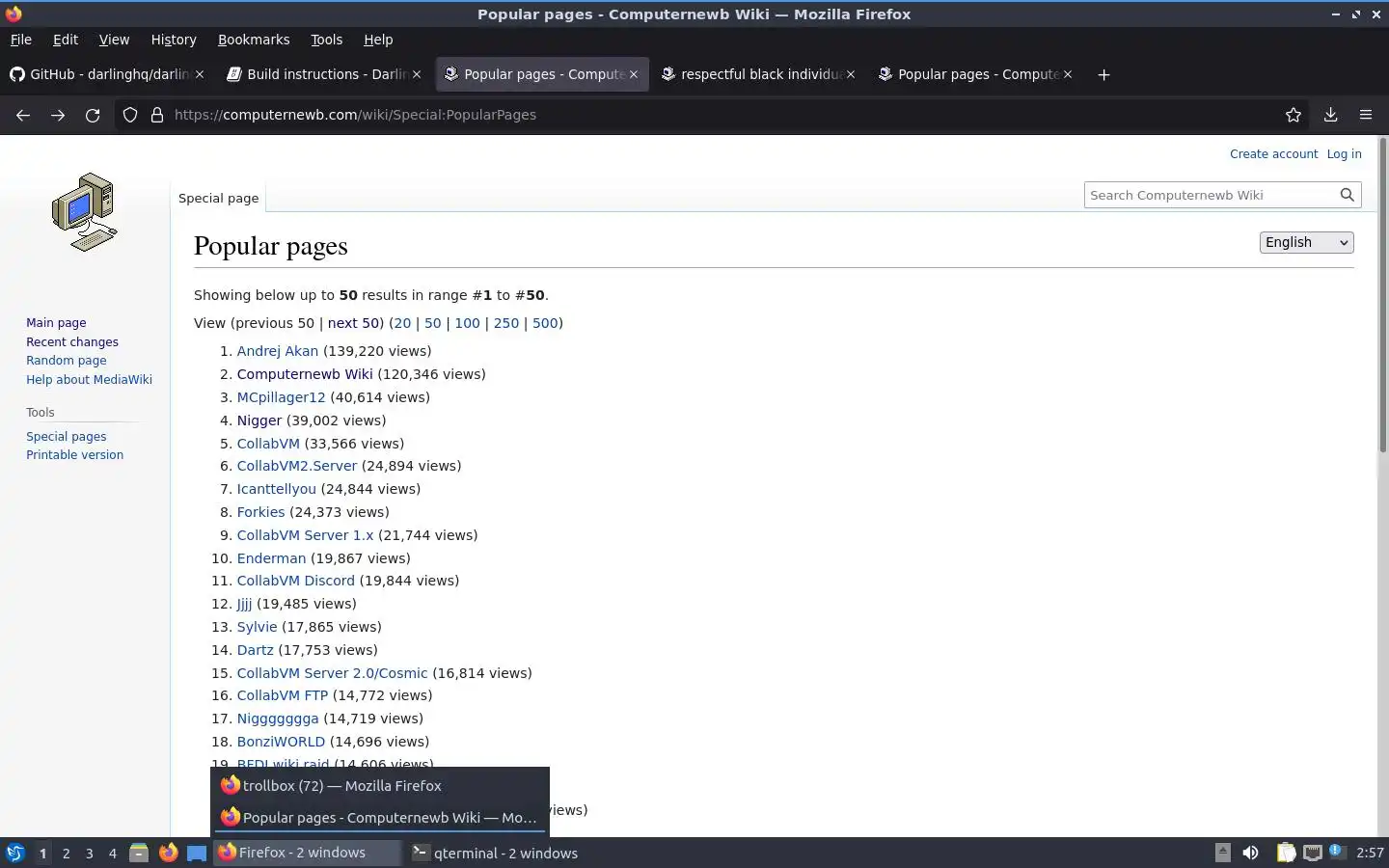Show the desktop using the blue panel icon
1389x868 pixels.
tap(197, 853)
